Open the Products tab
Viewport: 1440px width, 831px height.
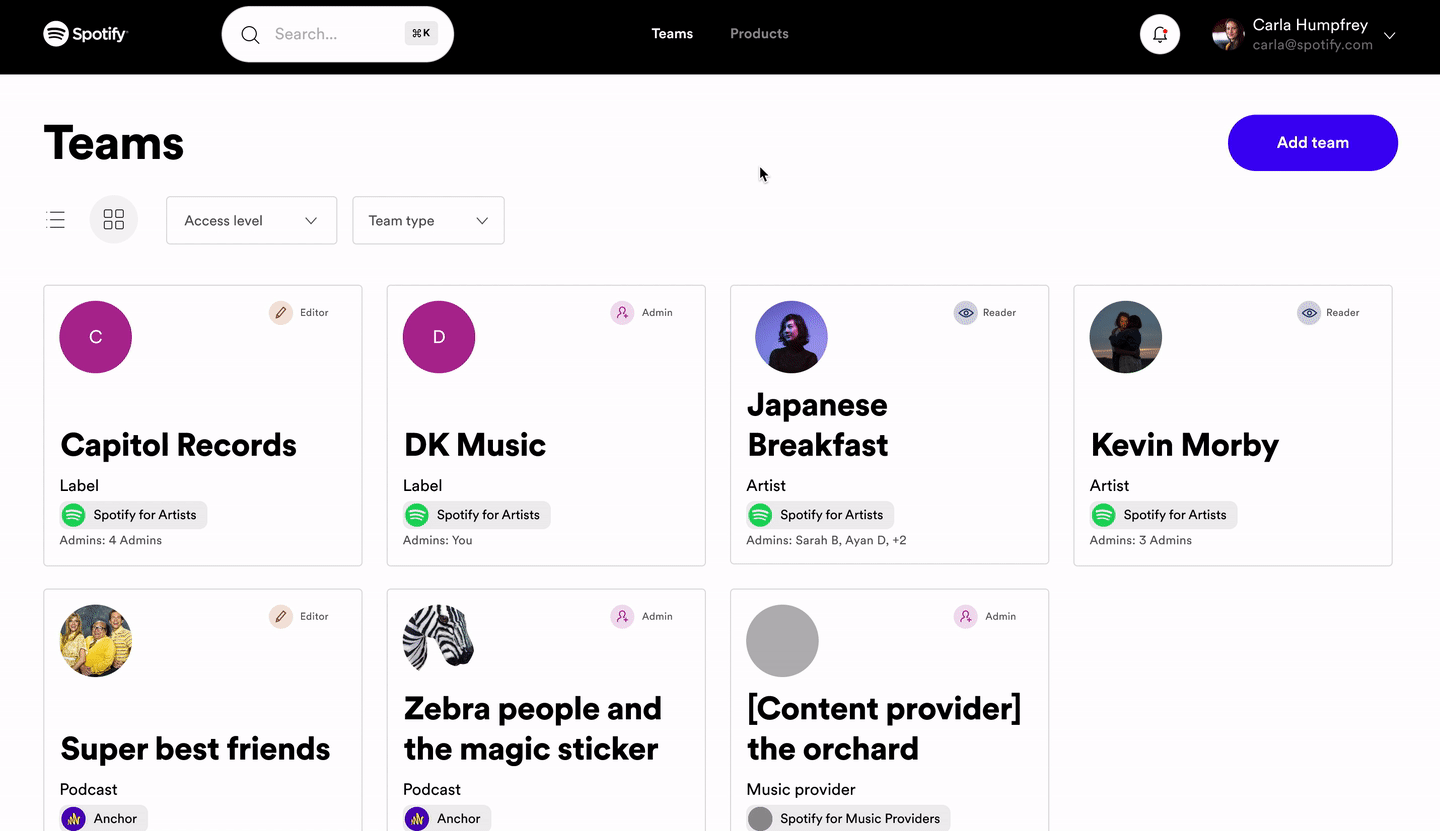[x=759, y=34]
